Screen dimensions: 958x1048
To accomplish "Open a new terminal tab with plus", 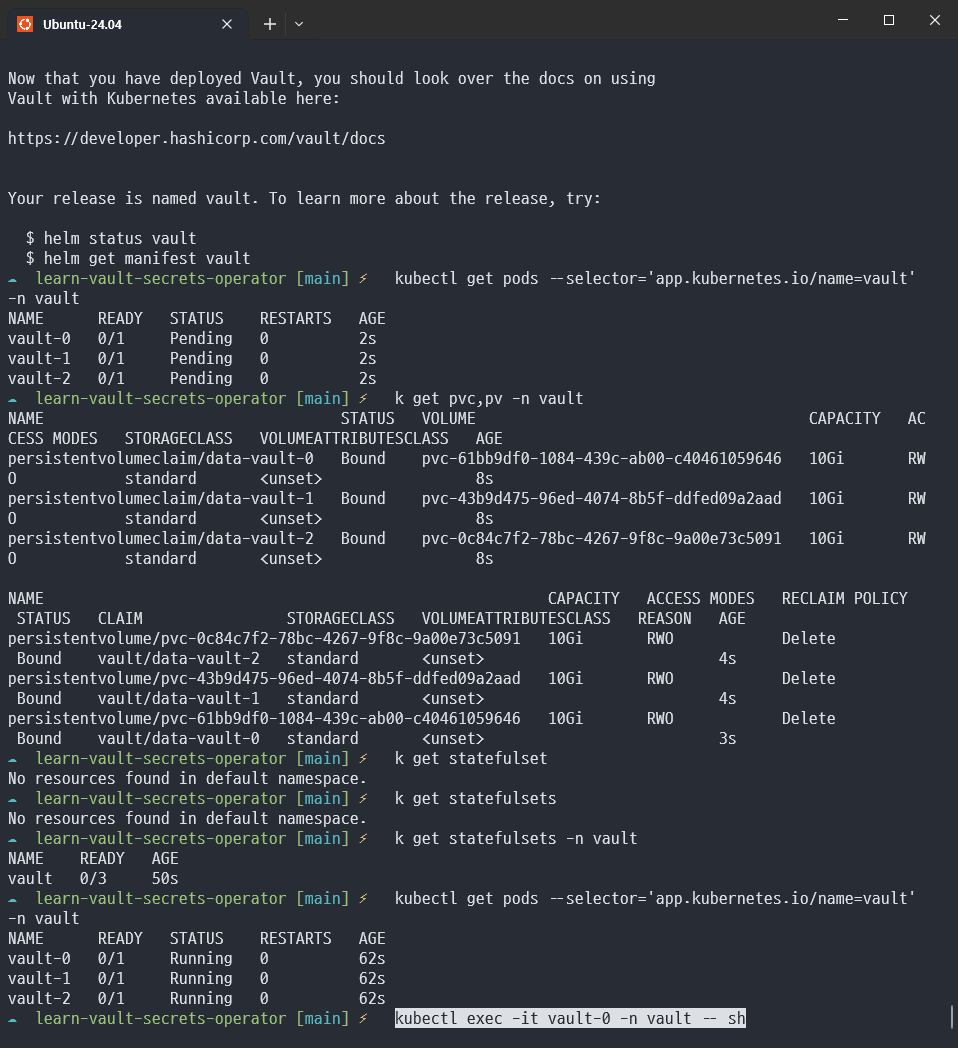I will 269,24.
